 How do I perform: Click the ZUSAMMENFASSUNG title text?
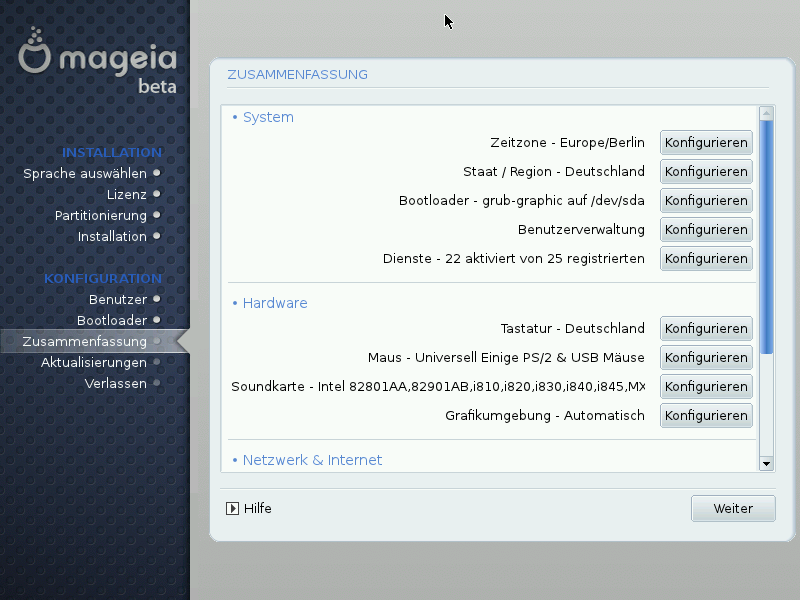(x=297, y=74)
